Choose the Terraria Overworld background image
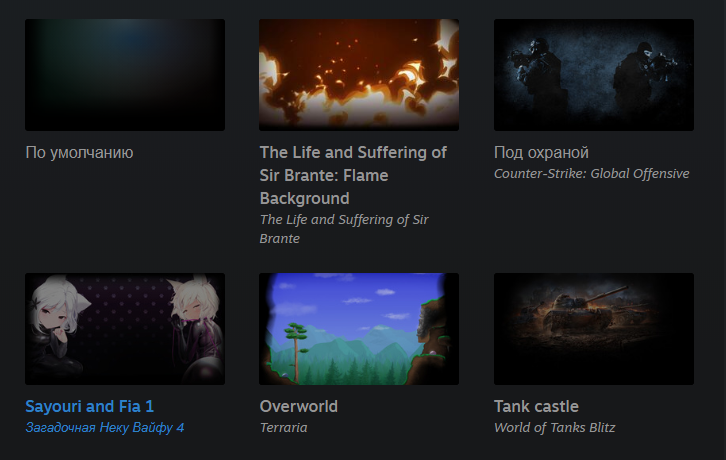Screen dimensions: 726x460 coord(359,329)
